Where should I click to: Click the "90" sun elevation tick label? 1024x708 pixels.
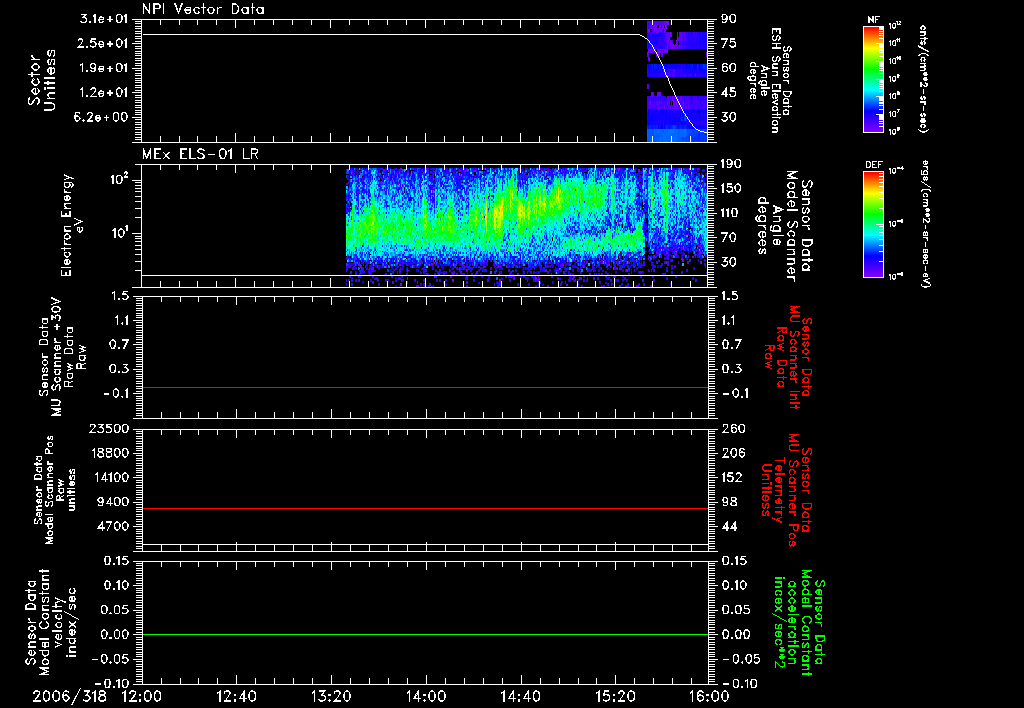click(729, 19)
